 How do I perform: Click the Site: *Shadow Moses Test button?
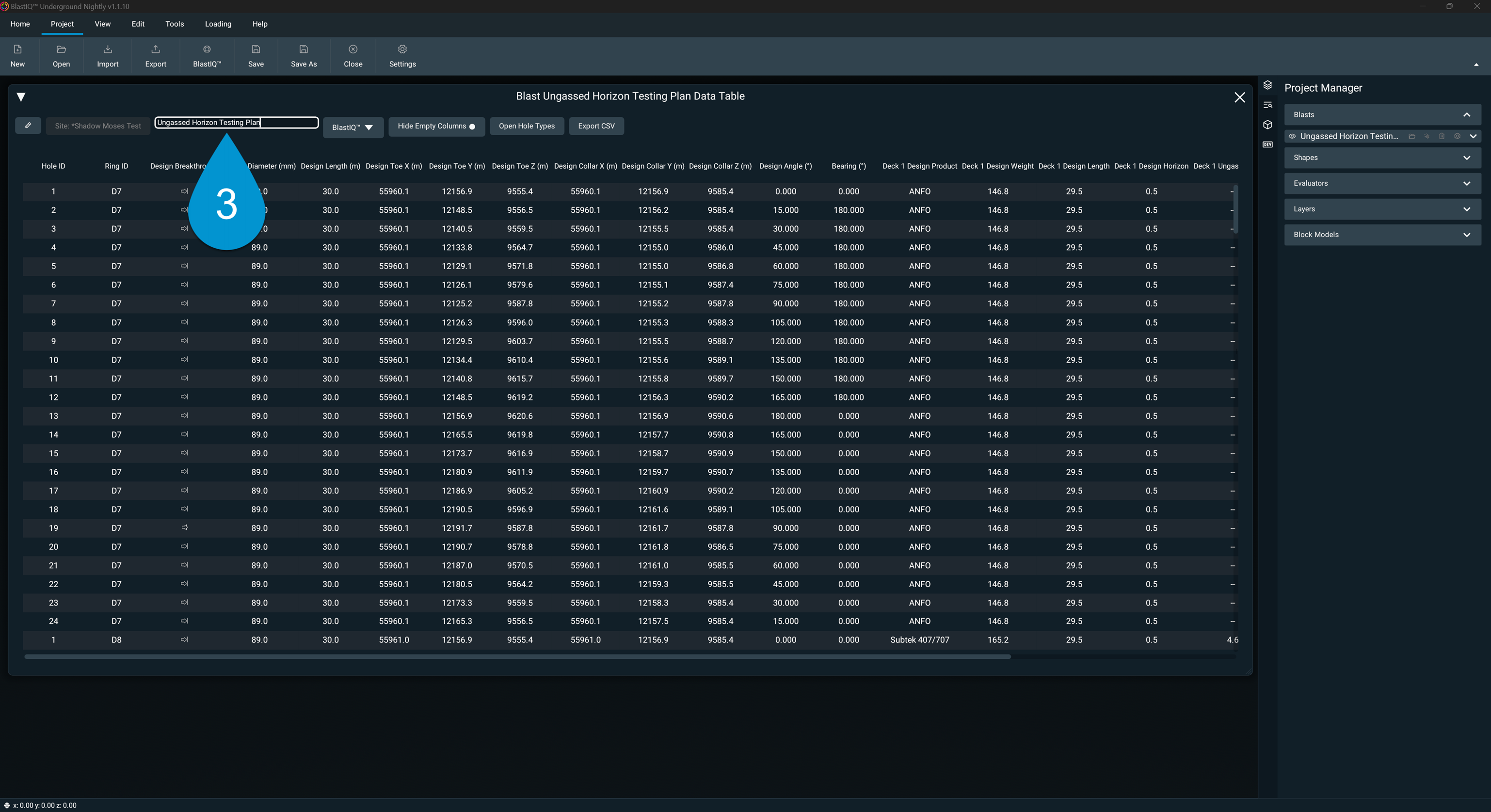point(98,126)
